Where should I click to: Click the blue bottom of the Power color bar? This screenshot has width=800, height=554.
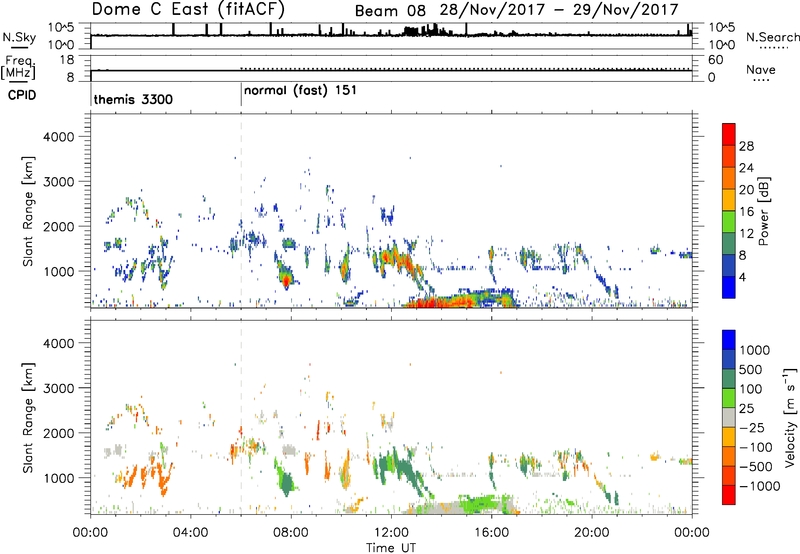click(x=729, y=287)
